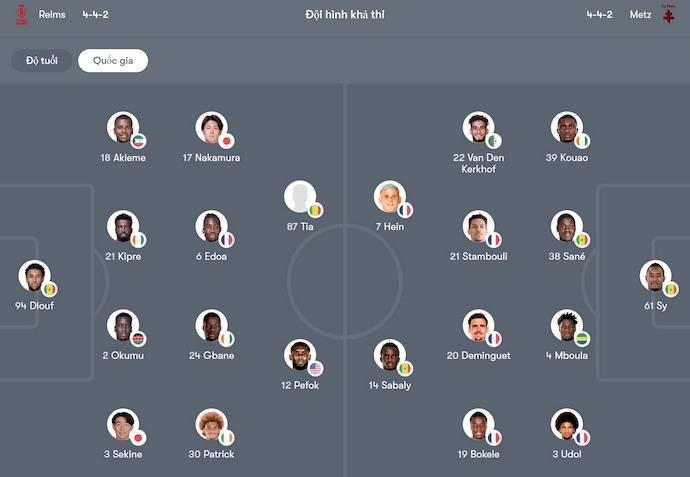Click the USA flag on Pefok

coord(315,369)
